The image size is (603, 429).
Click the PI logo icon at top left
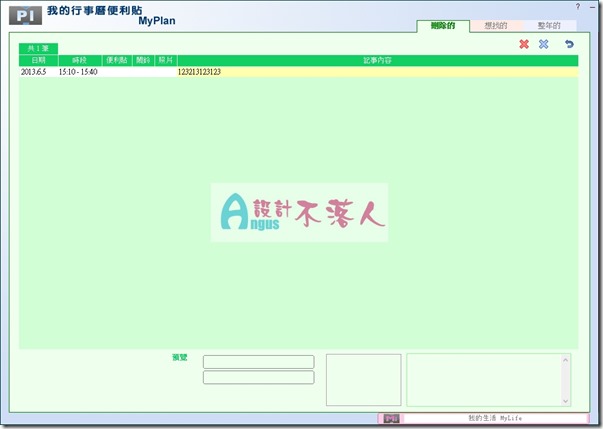[x=24, y=16]
